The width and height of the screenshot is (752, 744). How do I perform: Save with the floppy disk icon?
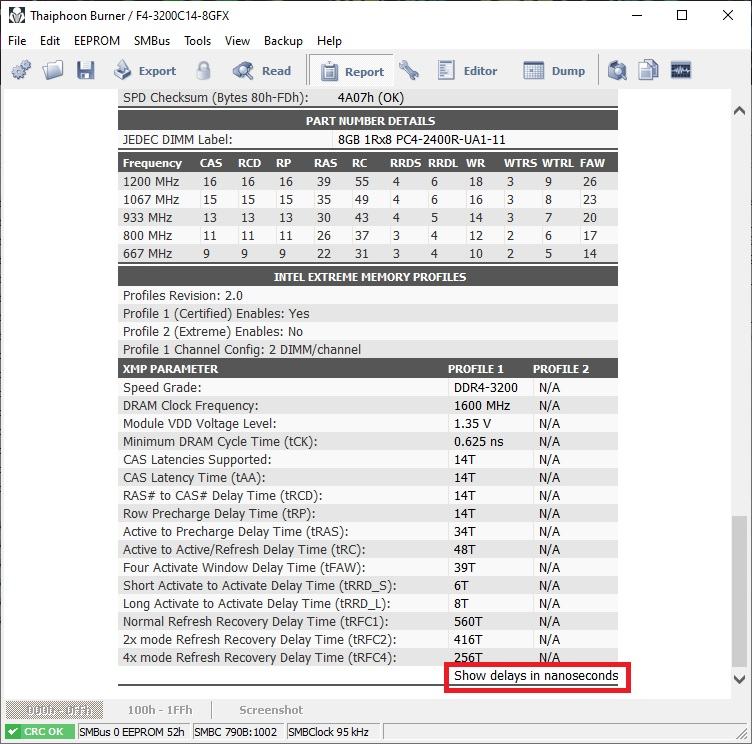85,71
